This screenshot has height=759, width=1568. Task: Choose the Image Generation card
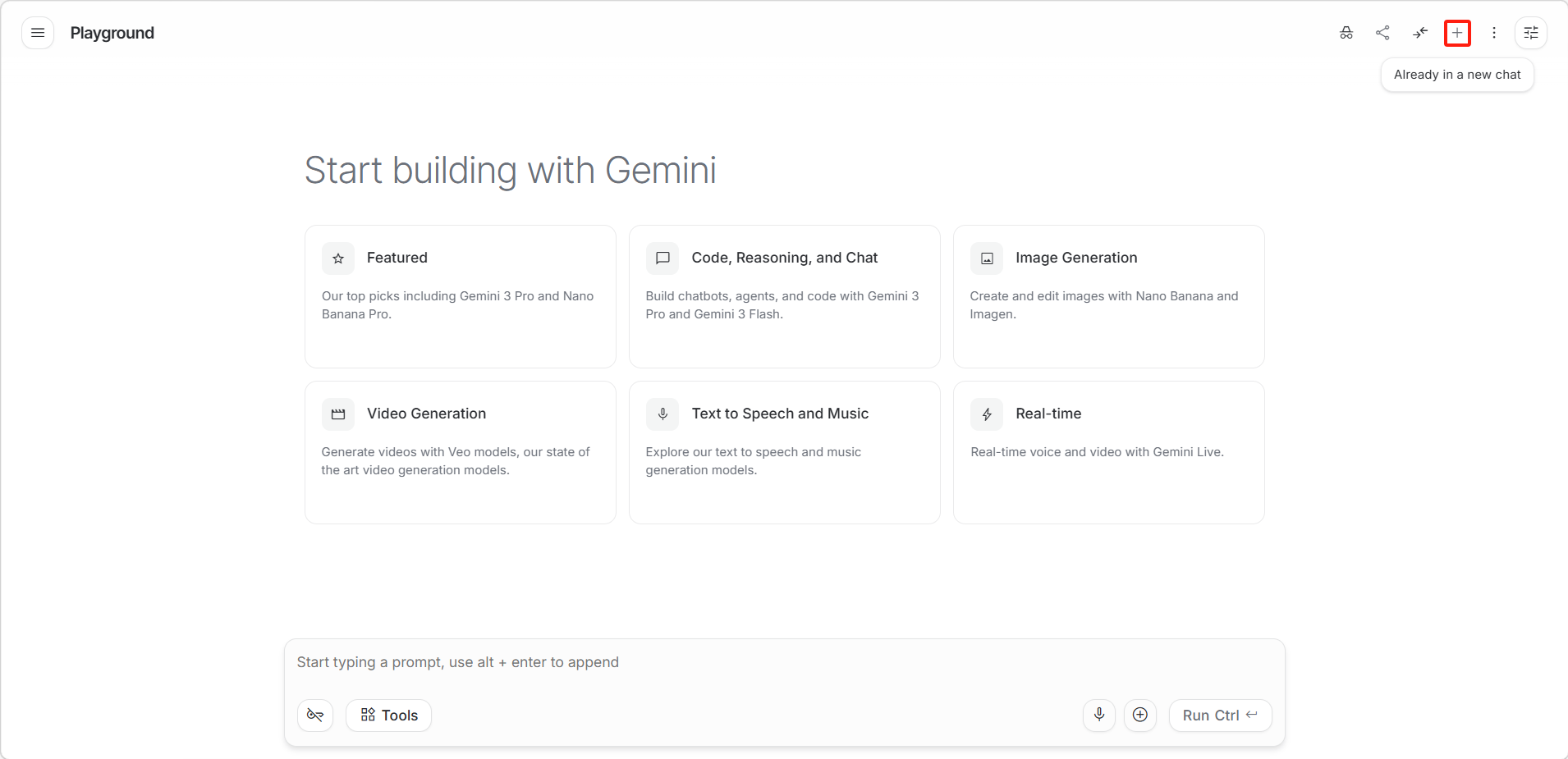click(x=1108, y=296)
